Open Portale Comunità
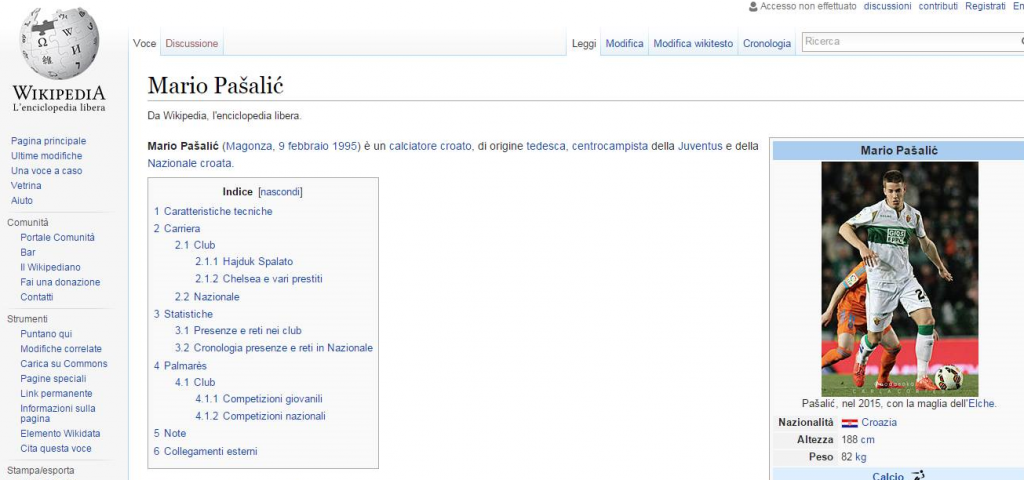 [57, 238]
